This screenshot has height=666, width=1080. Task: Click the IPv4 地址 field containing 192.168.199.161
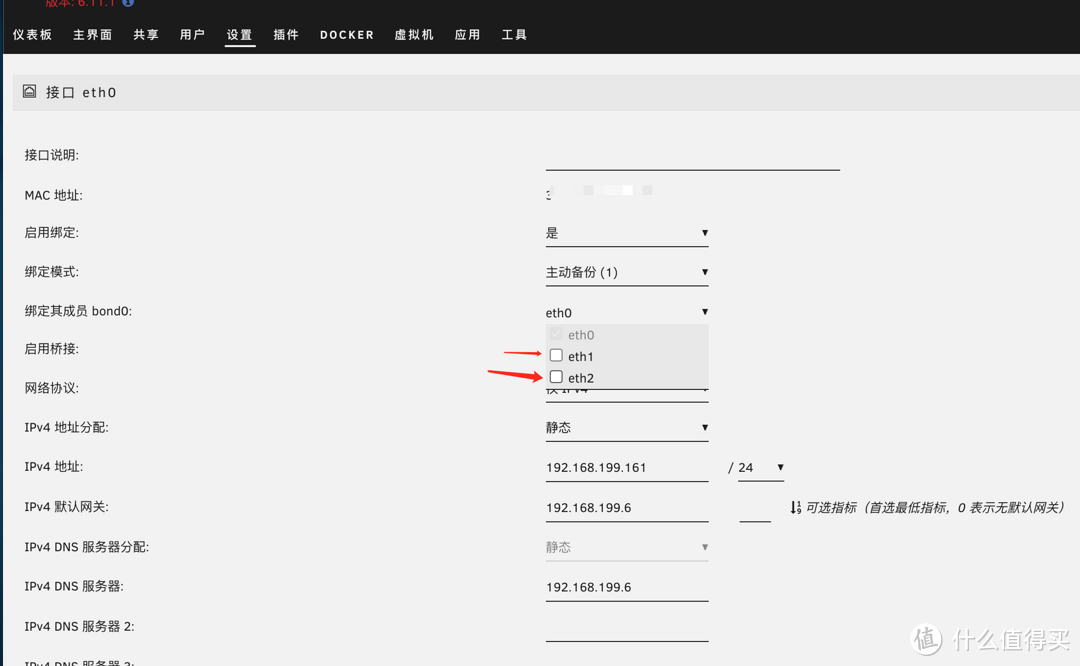tap(627, 467)
